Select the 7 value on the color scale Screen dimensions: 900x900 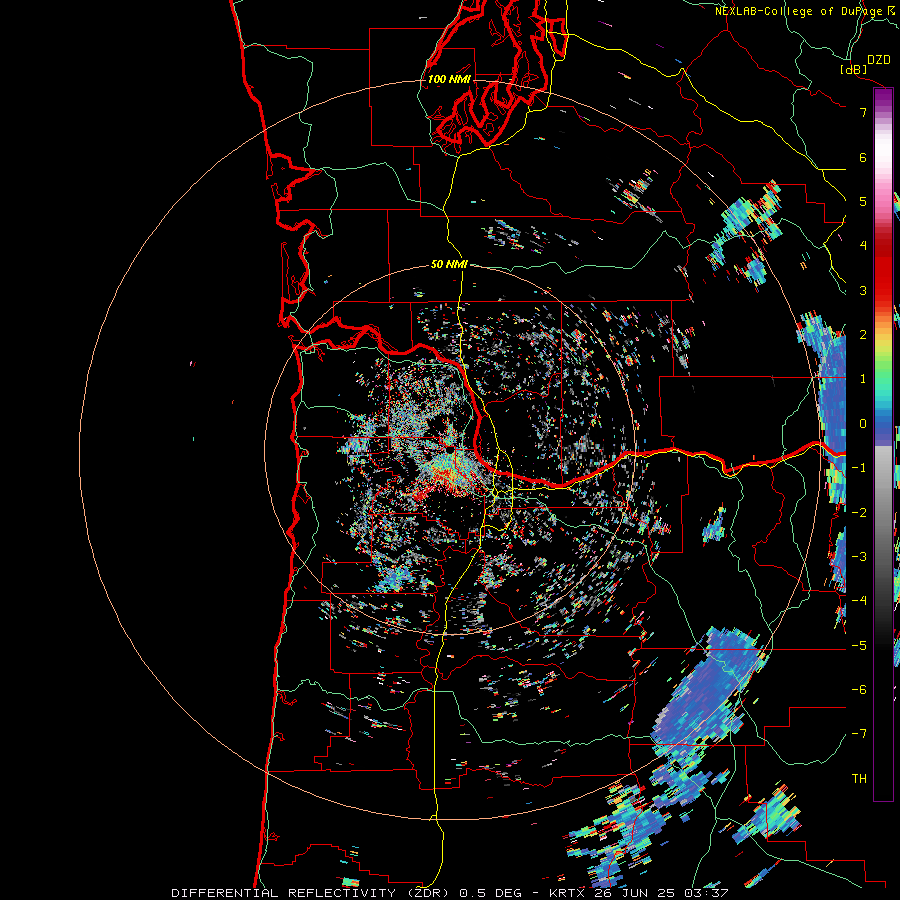tap(863, 112)
